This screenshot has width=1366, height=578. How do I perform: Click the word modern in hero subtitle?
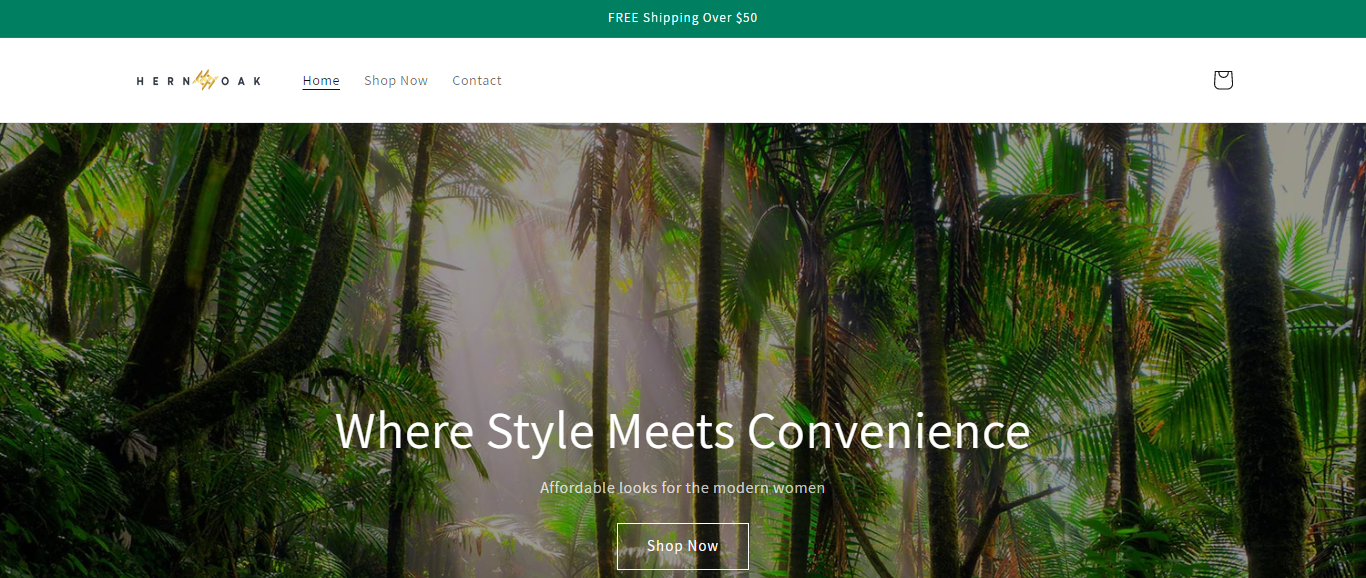coord(742,488)
